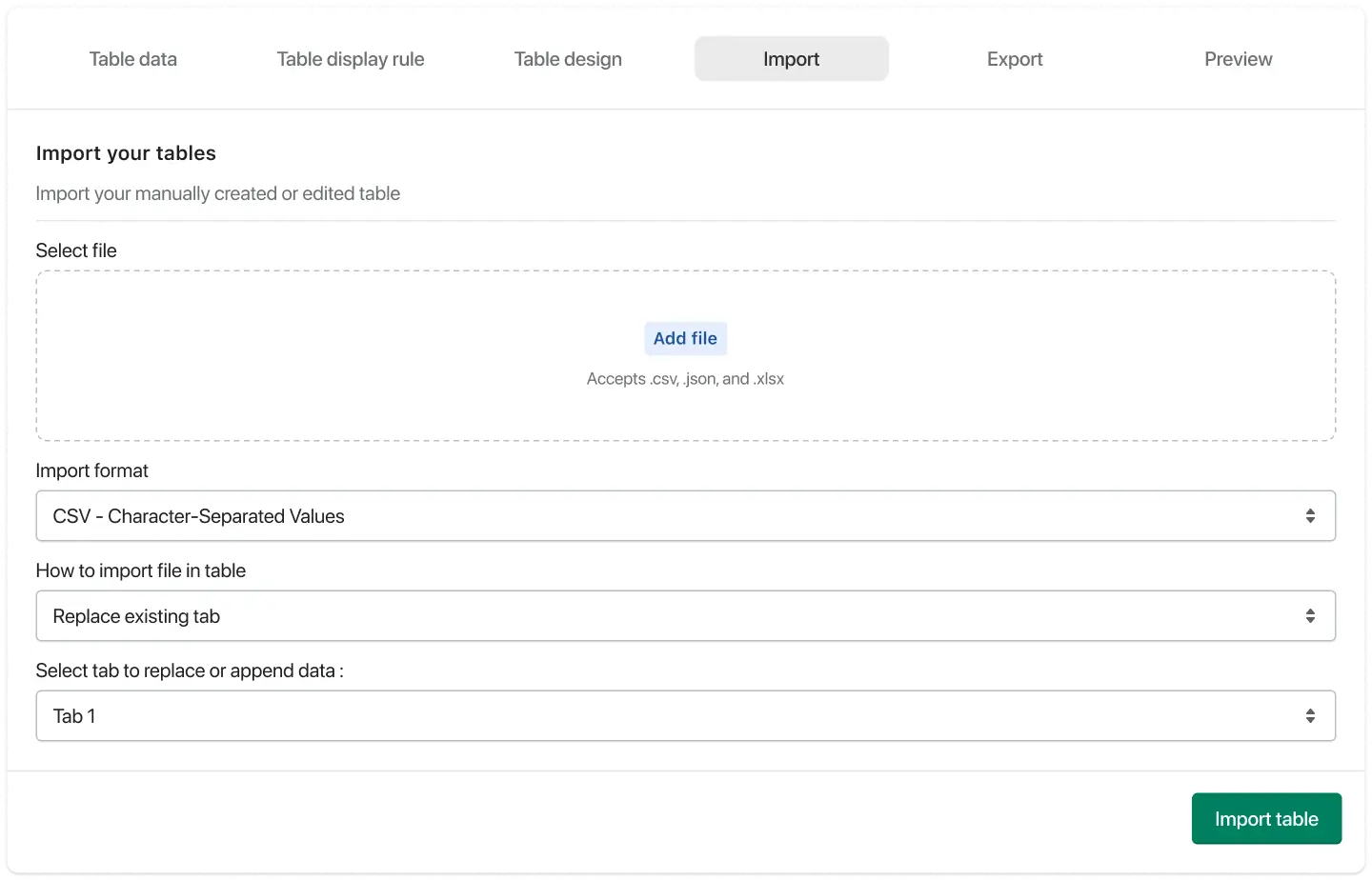Click the Select tab to replace or append label
The height and width of the screenshot is (880, 1372).
point(190,670)
